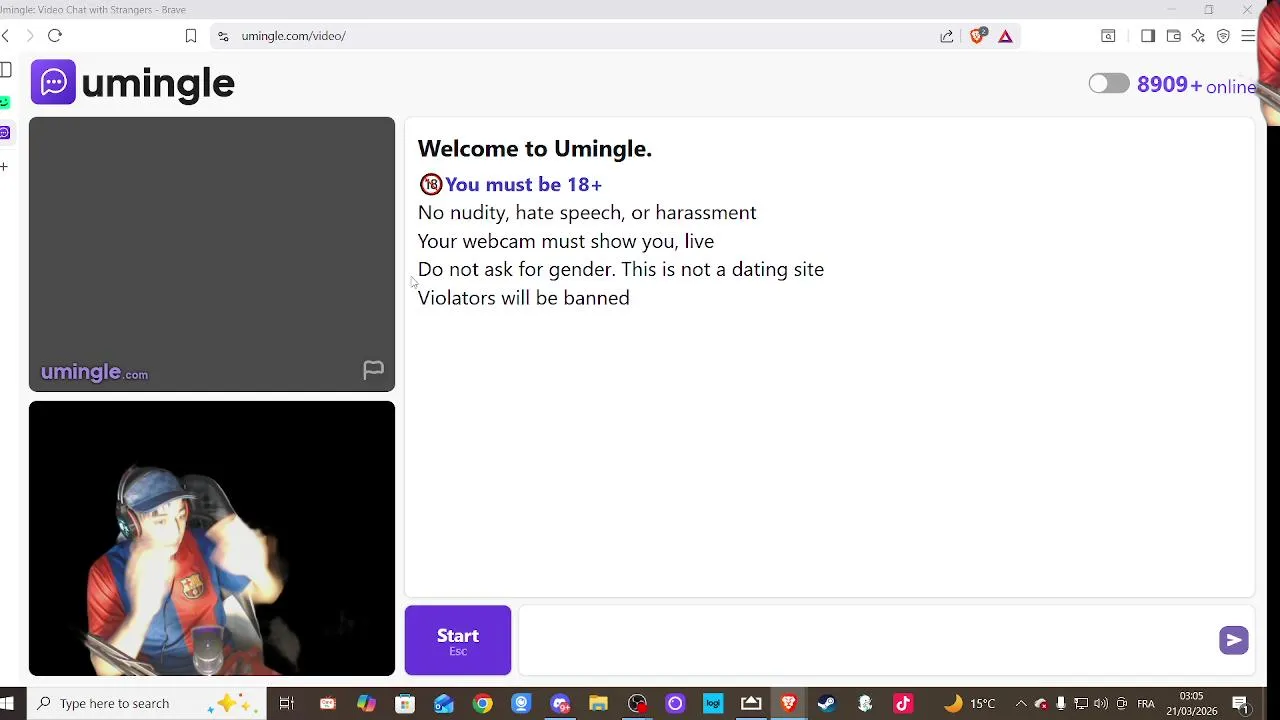Image resolution: width=1280 pixels, height=720 pixels.
Task: Open the Brave Wallet icon
Action: [1173, 36]
